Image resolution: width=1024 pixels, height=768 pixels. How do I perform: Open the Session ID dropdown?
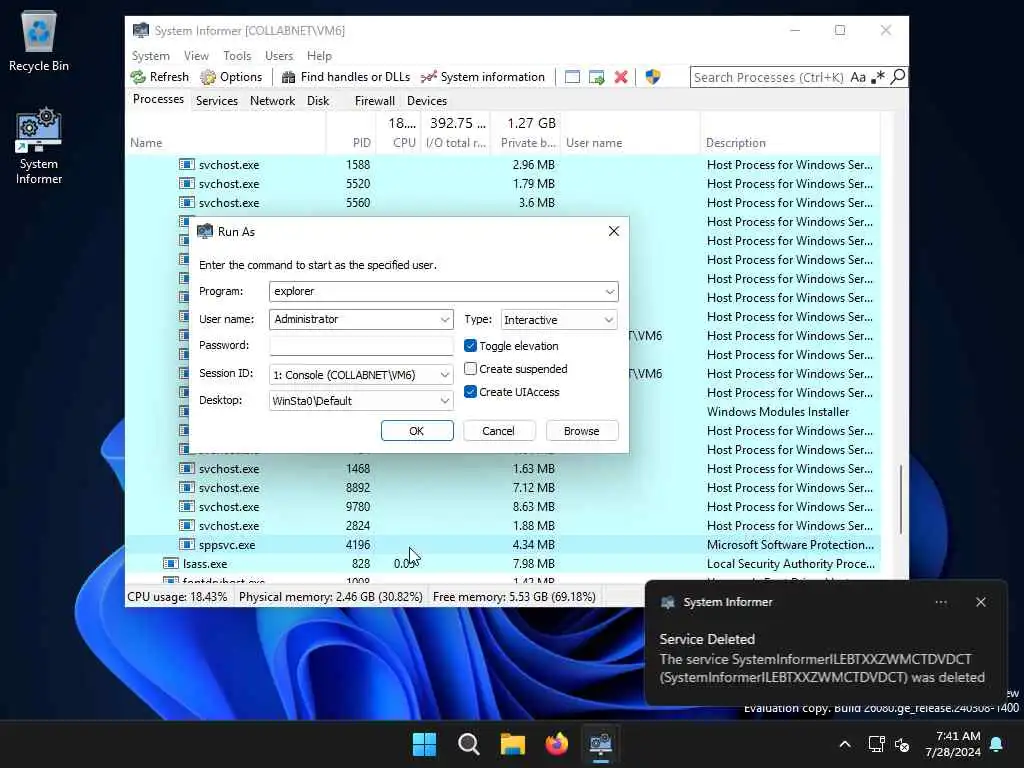click(445, 375)
